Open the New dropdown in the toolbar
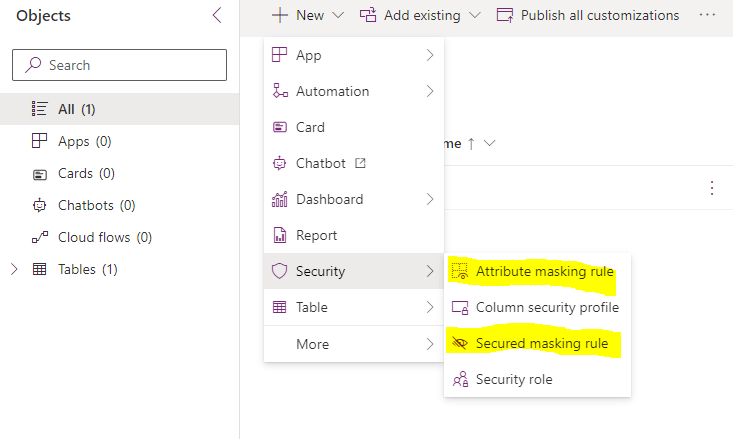 tap(308, 15)
